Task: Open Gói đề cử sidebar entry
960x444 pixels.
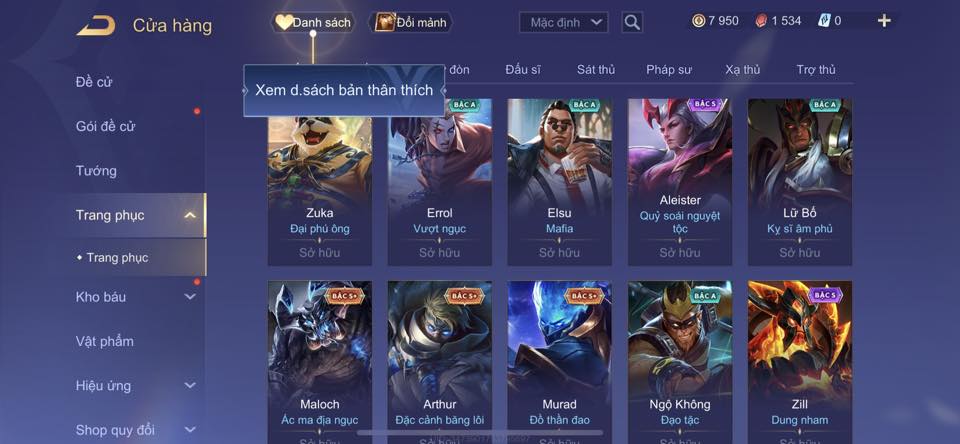Action: pyautogui.click(x=105, y=126)
